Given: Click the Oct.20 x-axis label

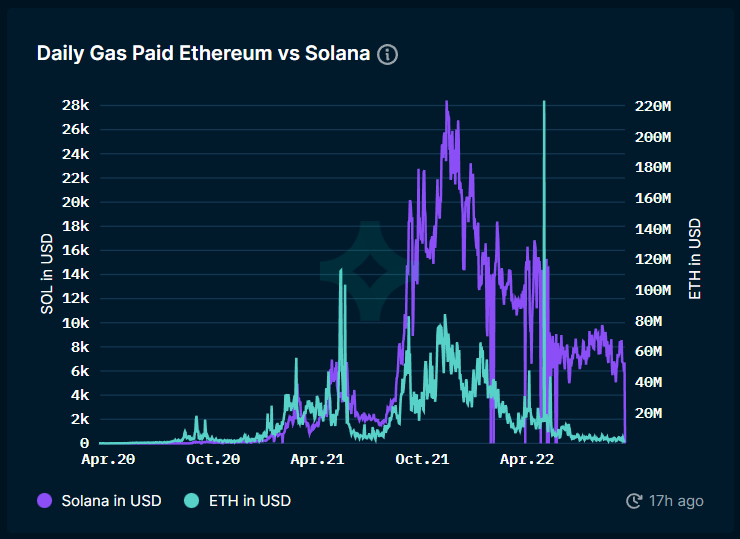Looking at the screenshot, I should point(214,460).
